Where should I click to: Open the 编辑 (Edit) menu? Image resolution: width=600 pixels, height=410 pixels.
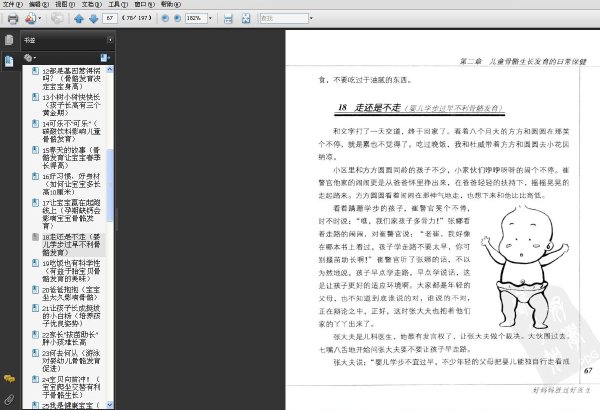tap(39, 4)
